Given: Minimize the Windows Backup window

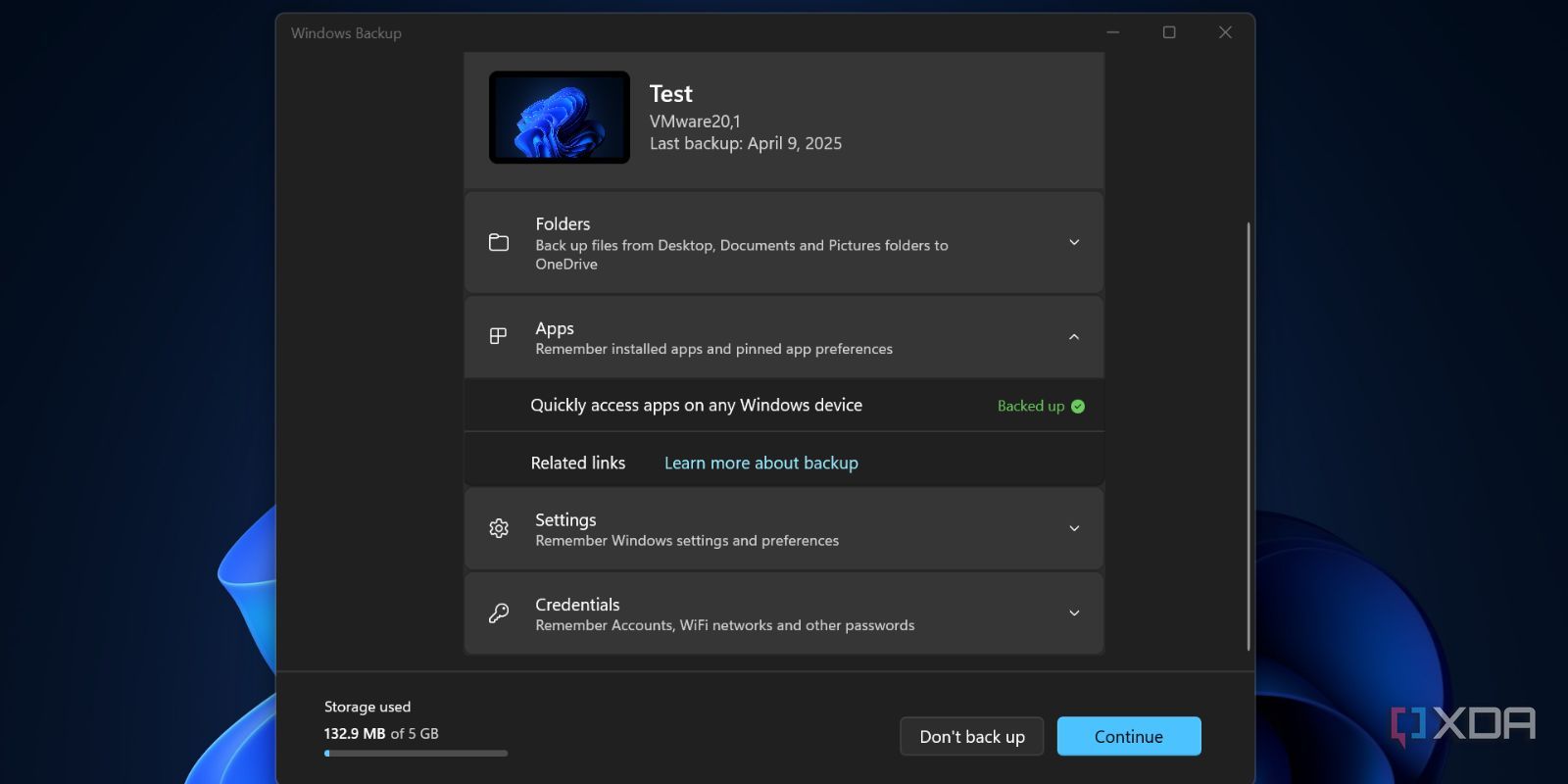Looking at the screenshot, I should tap(1113, 32).
